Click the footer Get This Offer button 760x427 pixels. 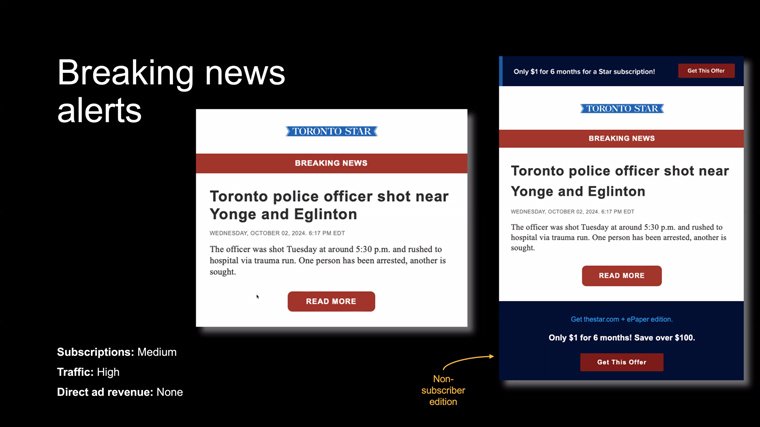621,362
